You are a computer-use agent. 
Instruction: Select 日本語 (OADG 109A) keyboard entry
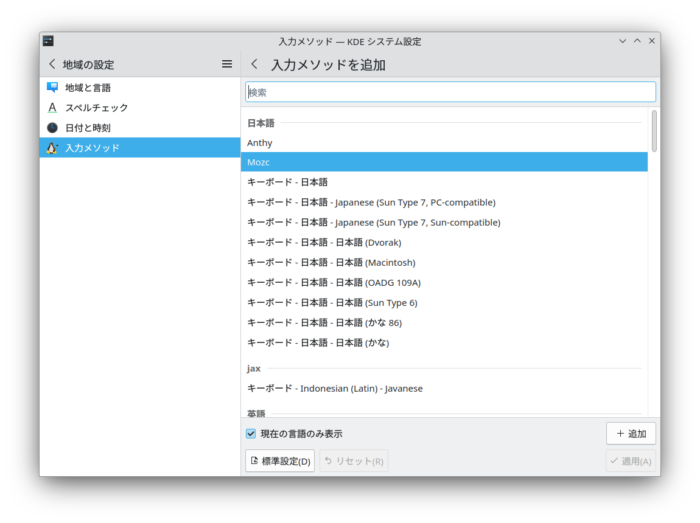(x=444, y=282)
